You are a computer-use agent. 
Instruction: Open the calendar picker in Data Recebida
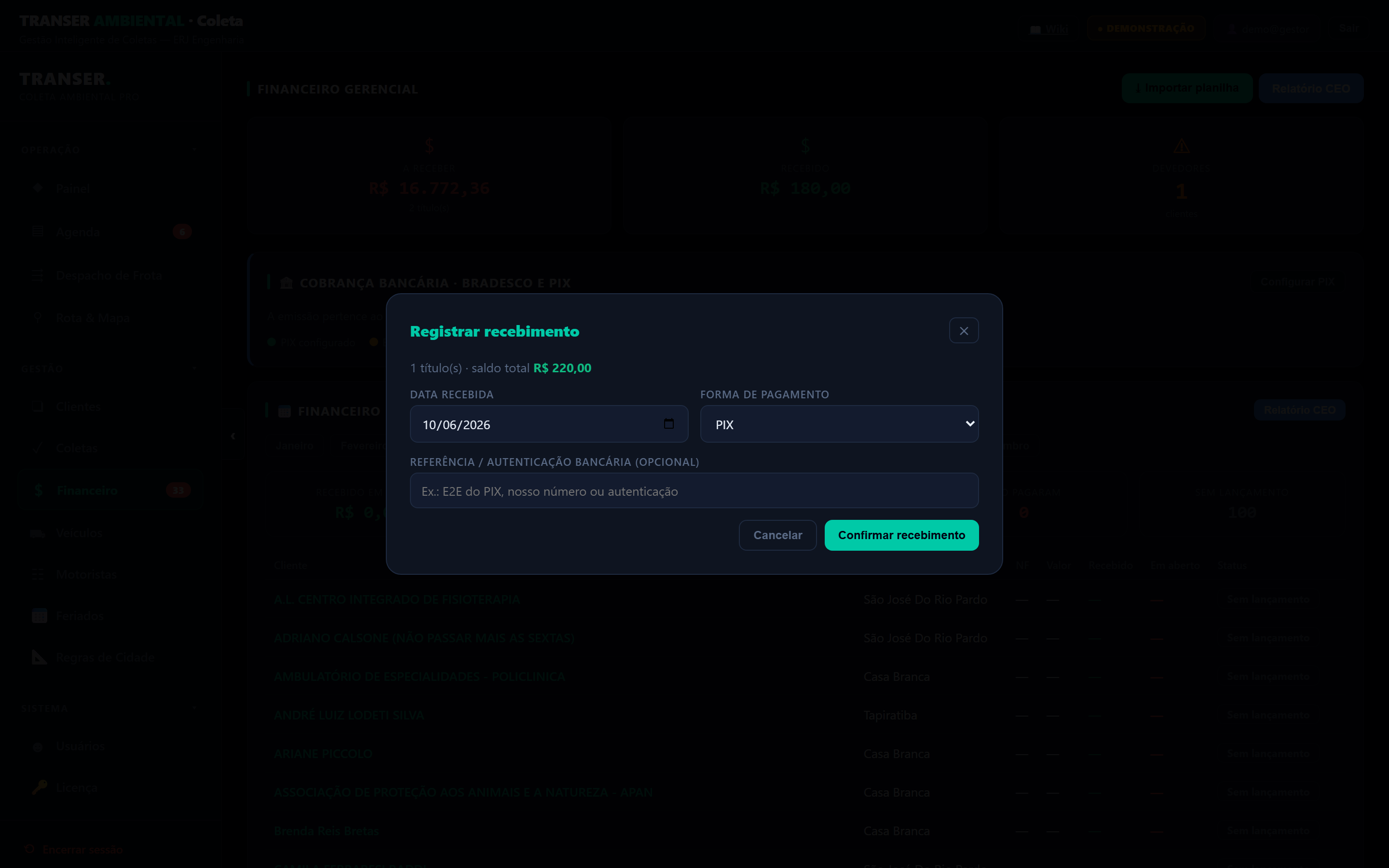coord(668,424)
